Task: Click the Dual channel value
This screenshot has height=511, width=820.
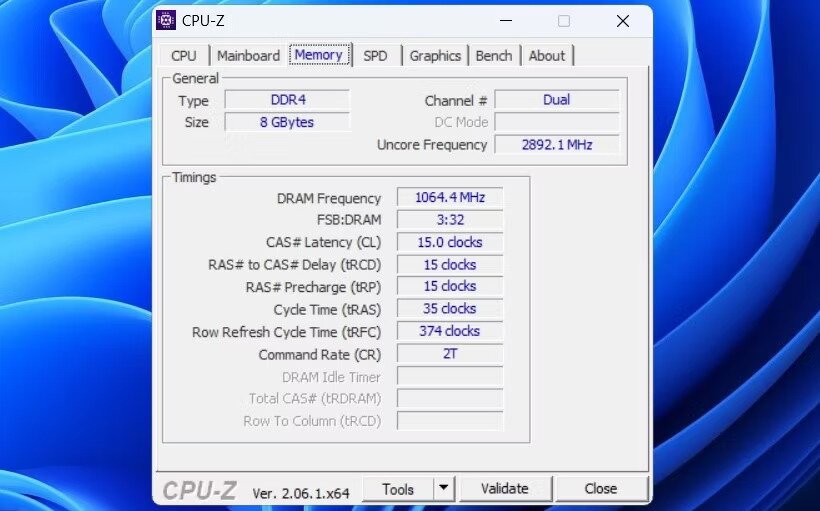Action: [x=557, y=100]
